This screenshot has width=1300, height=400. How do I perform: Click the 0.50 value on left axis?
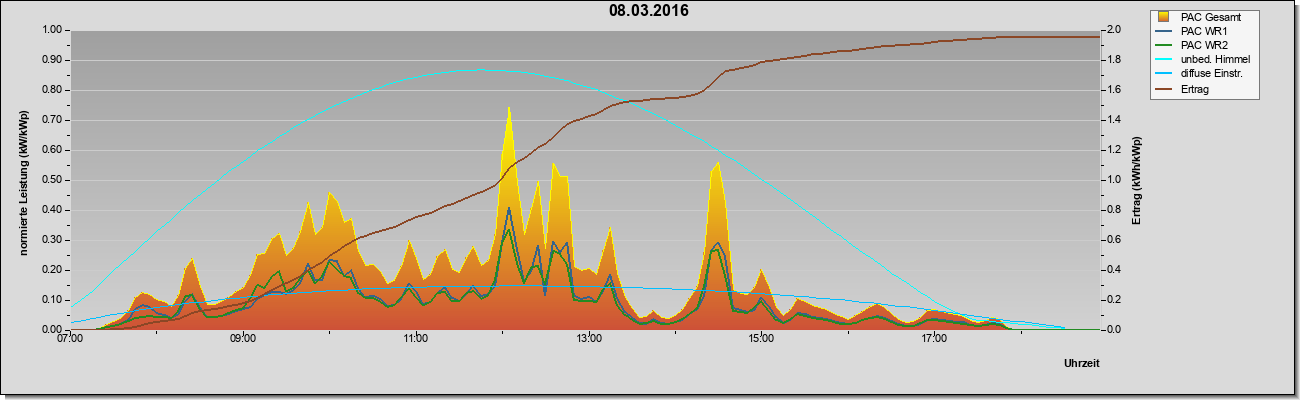(x=54, y=180)
